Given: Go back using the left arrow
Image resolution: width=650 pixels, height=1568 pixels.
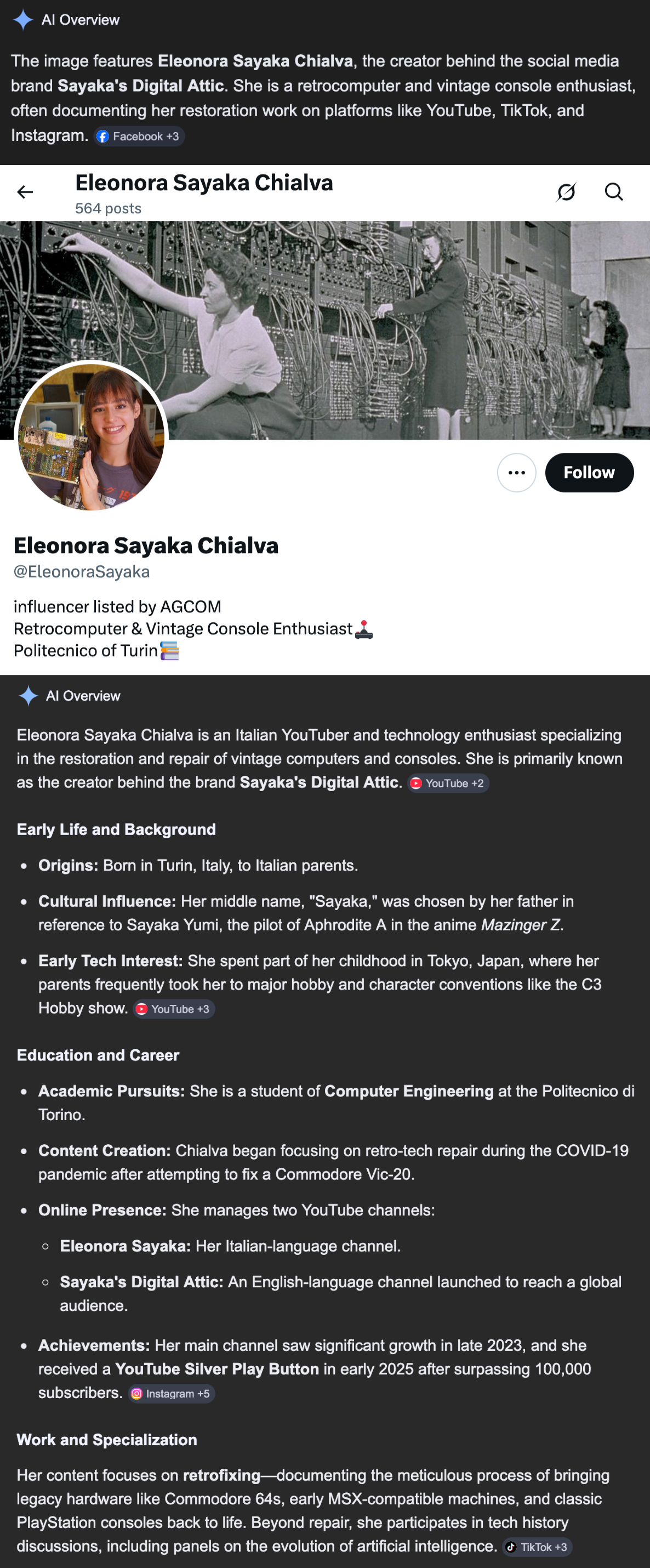Looking at the screenshot, I should (25, 192).
